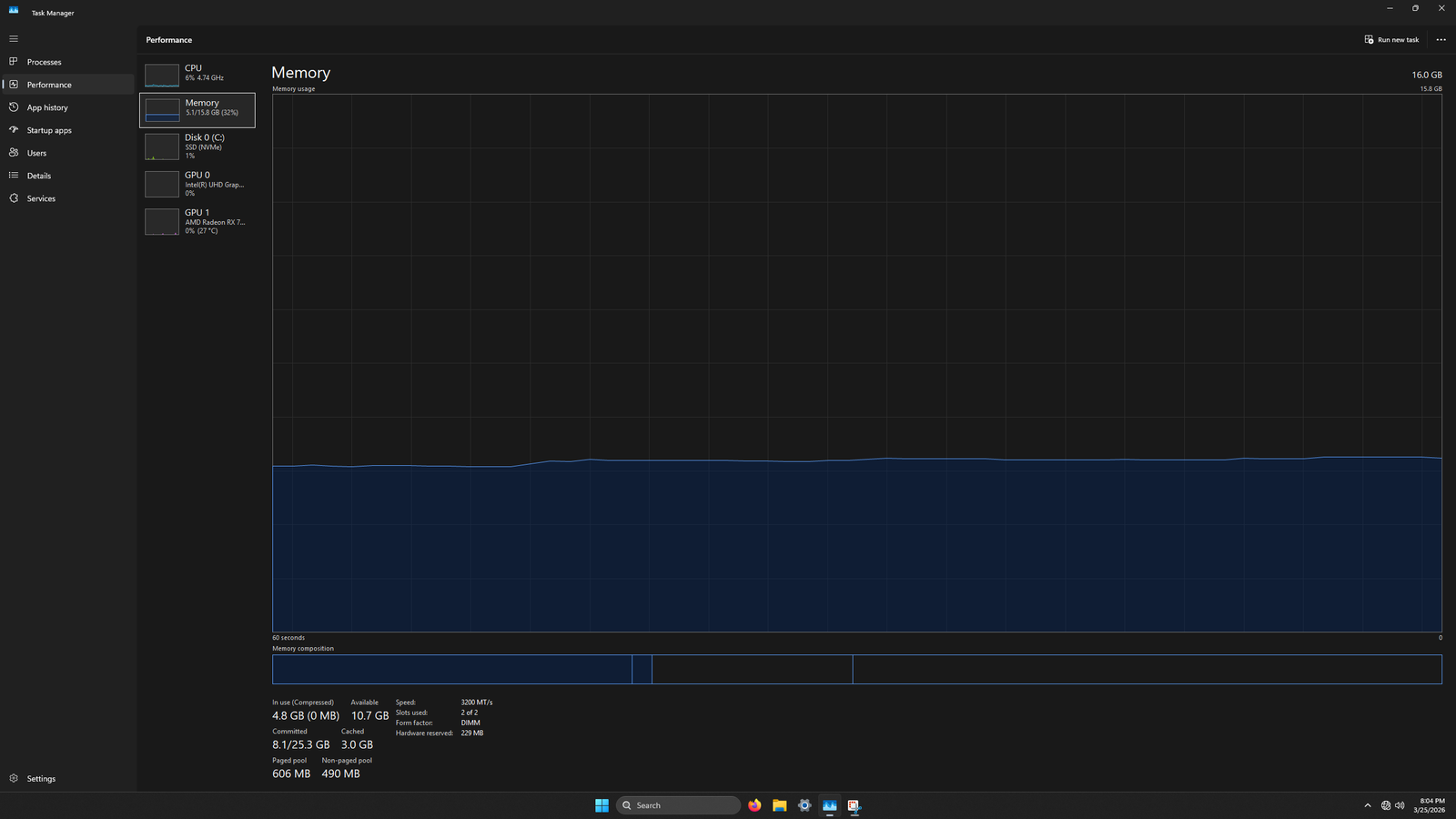The width and height of the screenshot is (1456, 819).
Task: Open the taskbar volume speaker icon
Action: pos(1400,805)
